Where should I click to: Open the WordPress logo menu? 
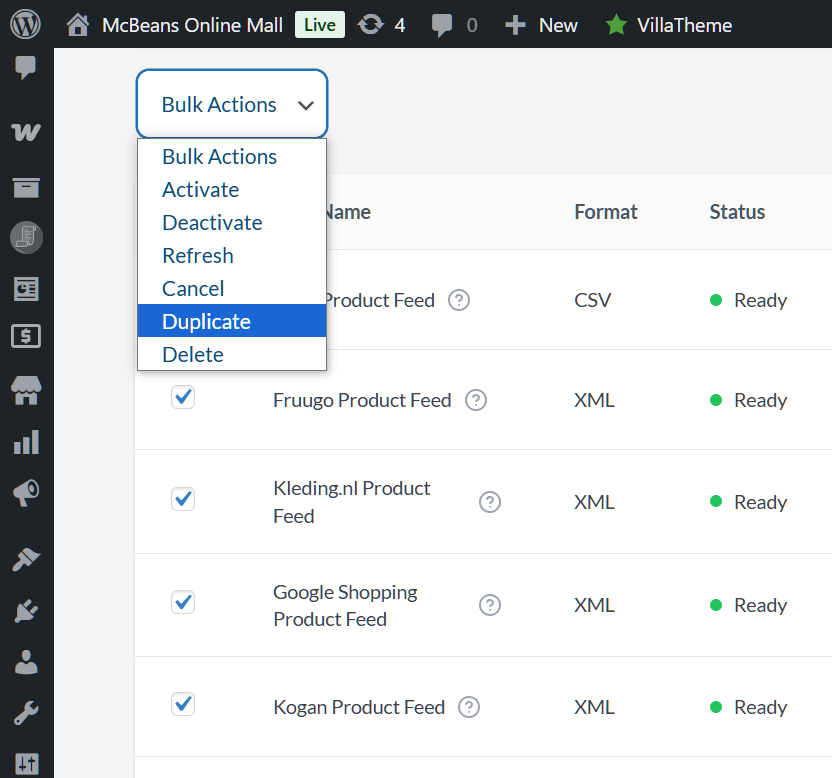pos(25,24)
